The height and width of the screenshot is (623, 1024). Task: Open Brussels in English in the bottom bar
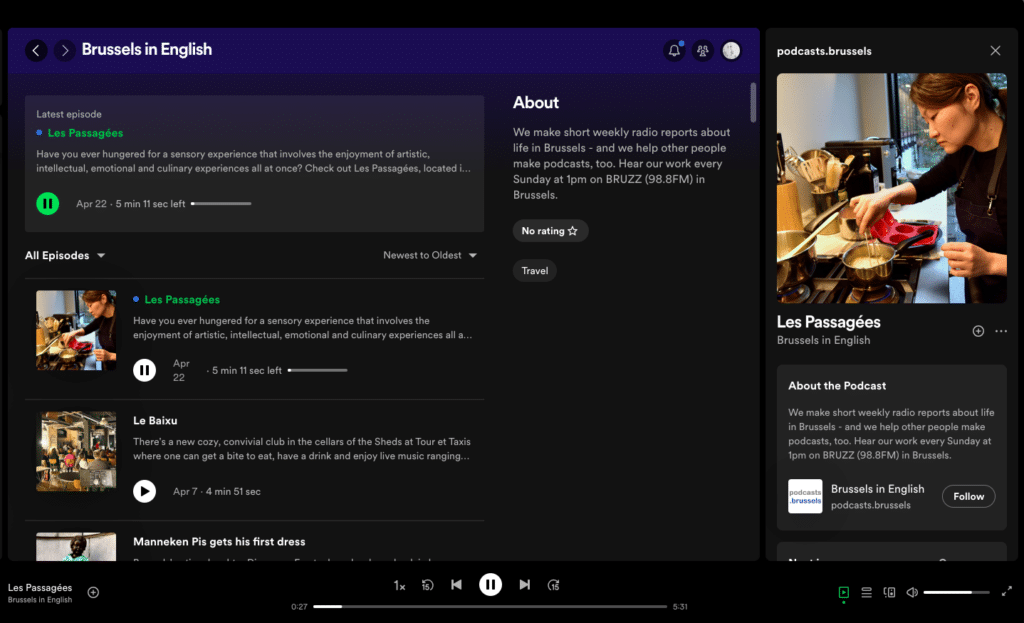tap(40, 599)
